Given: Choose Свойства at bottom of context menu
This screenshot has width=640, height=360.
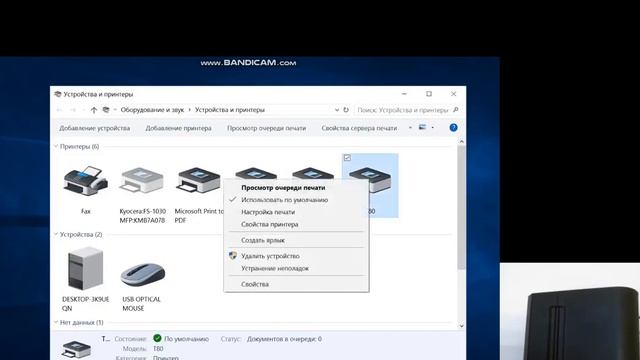Looking at the screenshot, I should 255,284.
